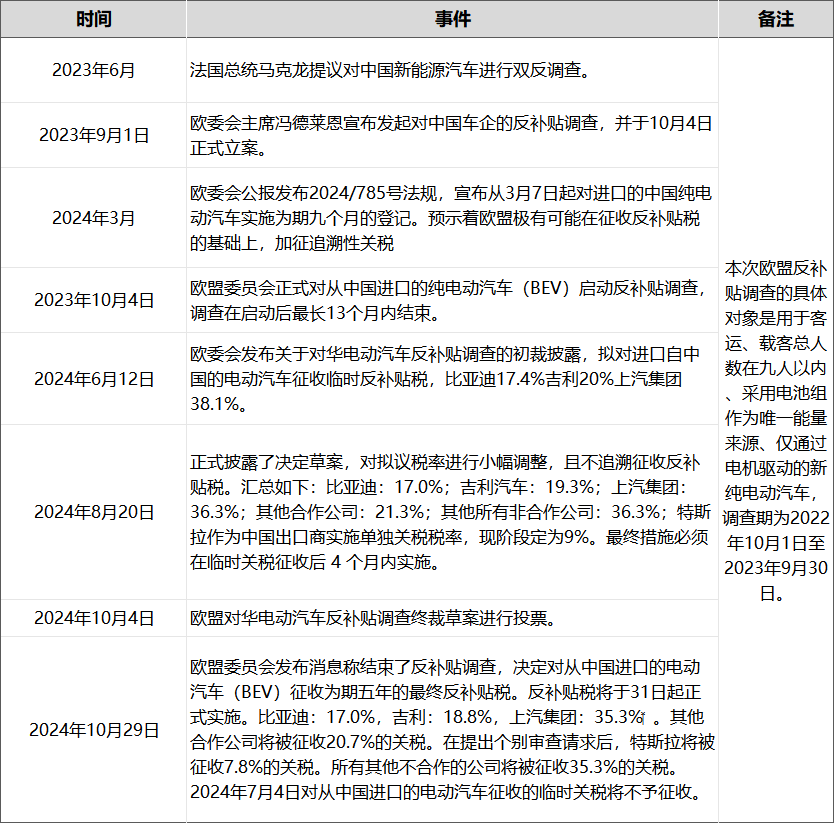The width and height of the screenshot is (834, 823).
Task: Select the 2024年3月 date cell
Action: pos(93,217)
